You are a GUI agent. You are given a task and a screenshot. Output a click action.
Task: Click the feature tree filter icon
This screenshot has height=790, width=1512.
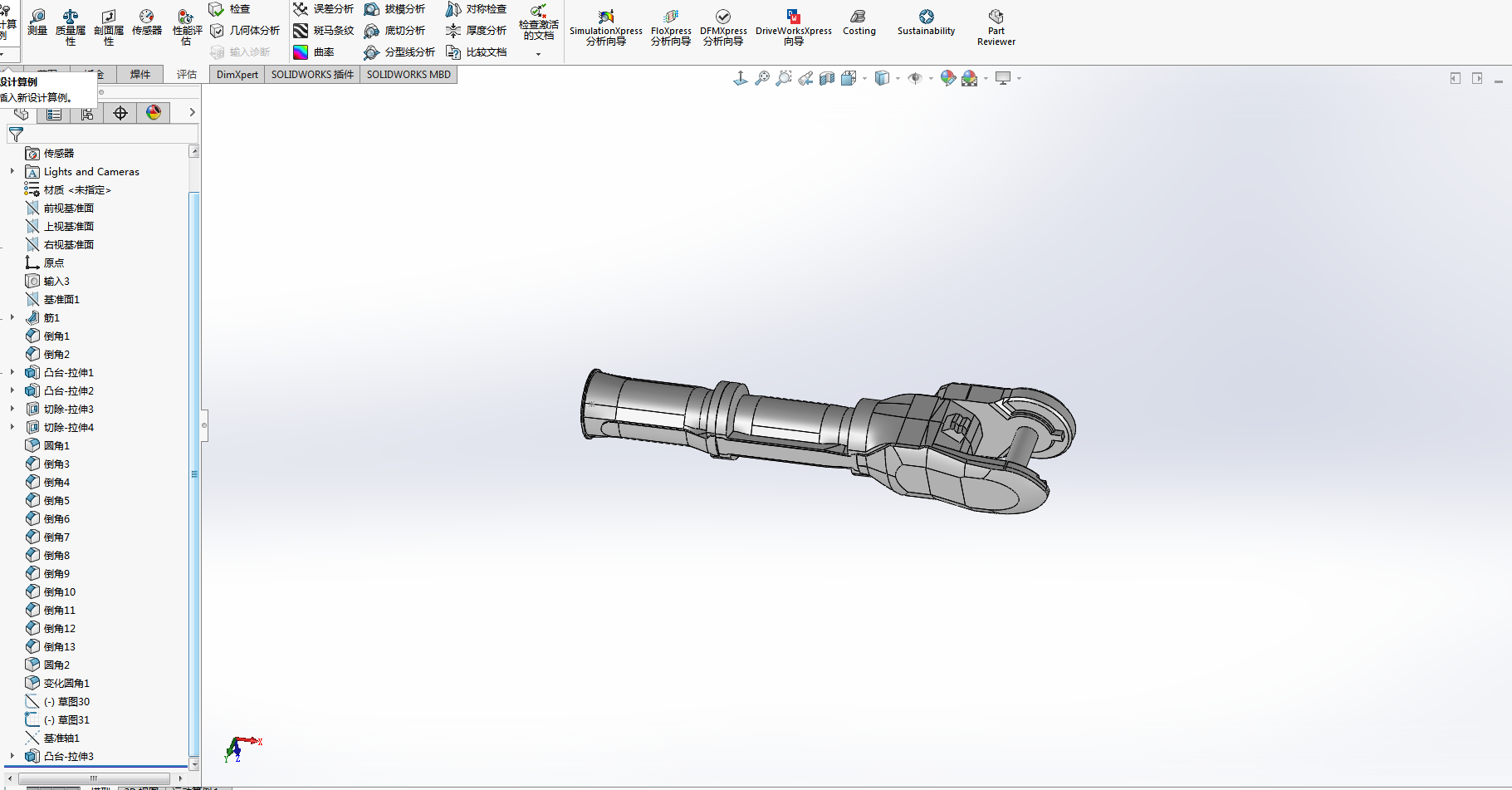pyautogui.click(x=16, y=134)
